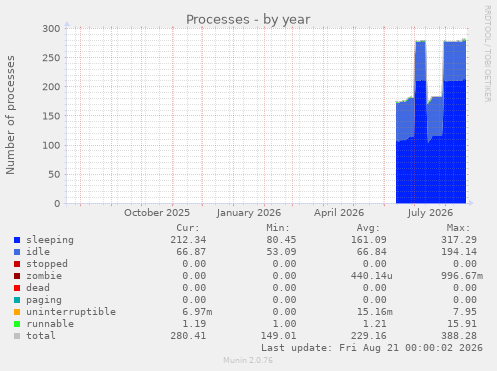
Task: Click the 'Last update' timestamp line
Action: [372, 348]
